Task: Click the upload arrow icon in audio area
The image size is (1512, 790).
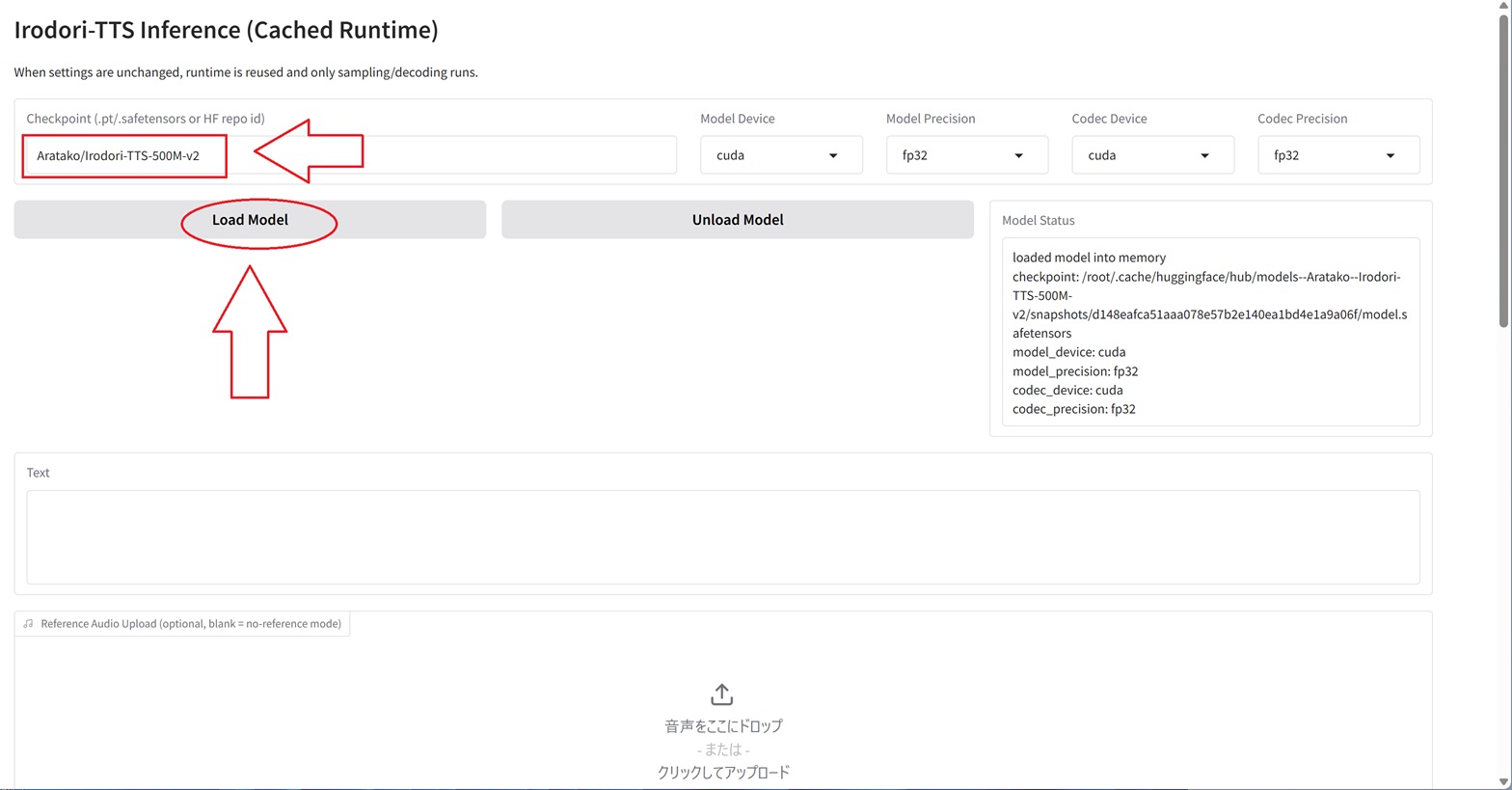Action: click(721, 695)
